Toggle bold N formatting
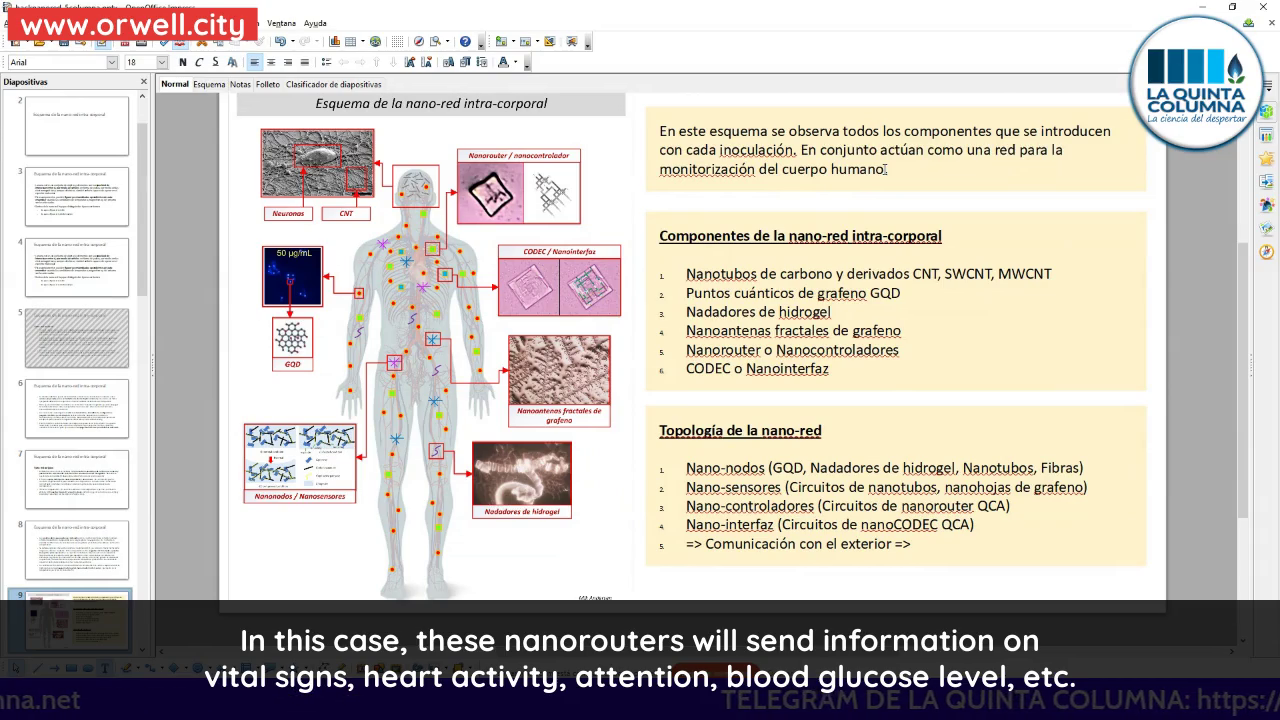This screenshot has width=1280, height=720. [x=182, y=62]
